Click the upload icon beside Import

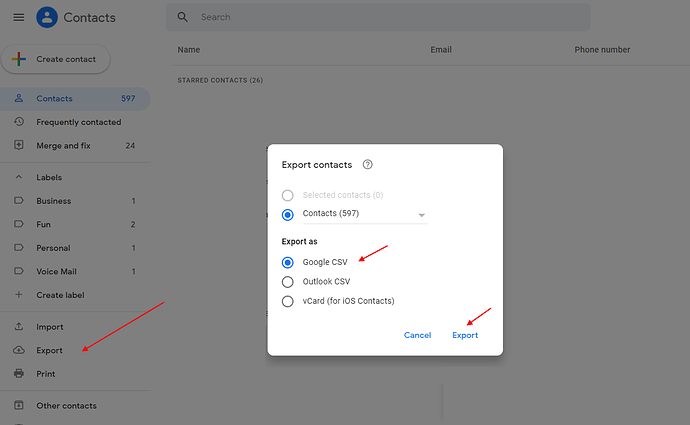pyautogui.click(x=18, y=326)
